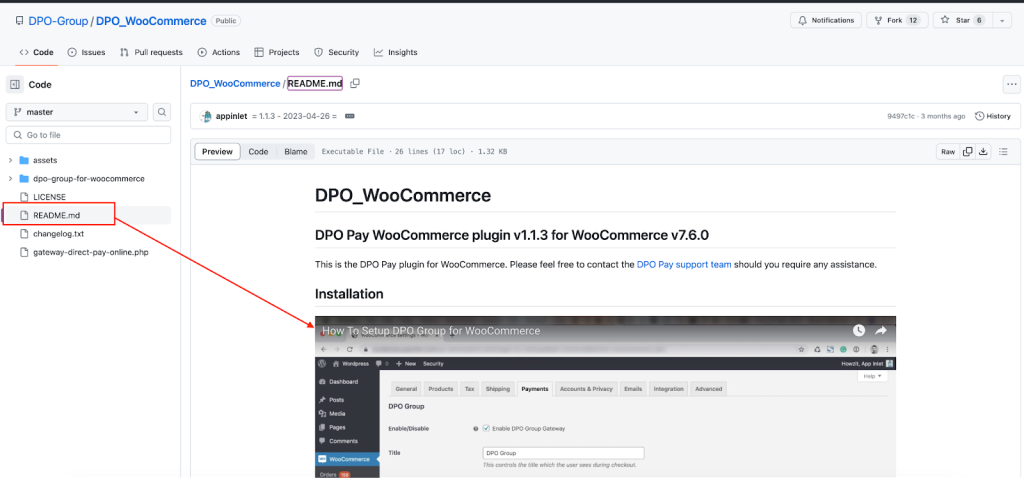Viewport: 1024px width, 478px height.
Task: Select the Preview view tab
Action: click(x=217, y=151)
